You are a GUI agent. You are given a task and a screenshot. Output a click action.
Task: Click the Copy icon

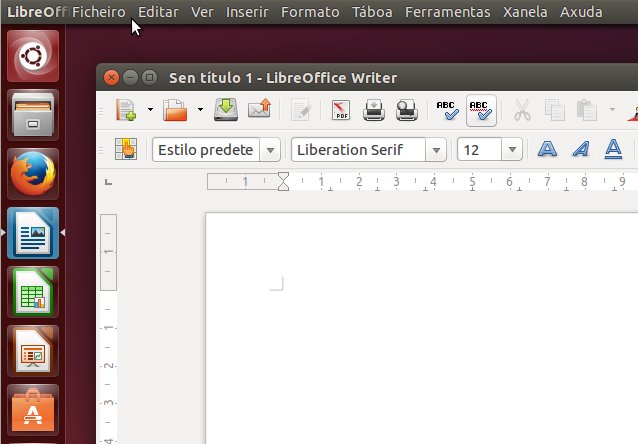click(555, 110)
